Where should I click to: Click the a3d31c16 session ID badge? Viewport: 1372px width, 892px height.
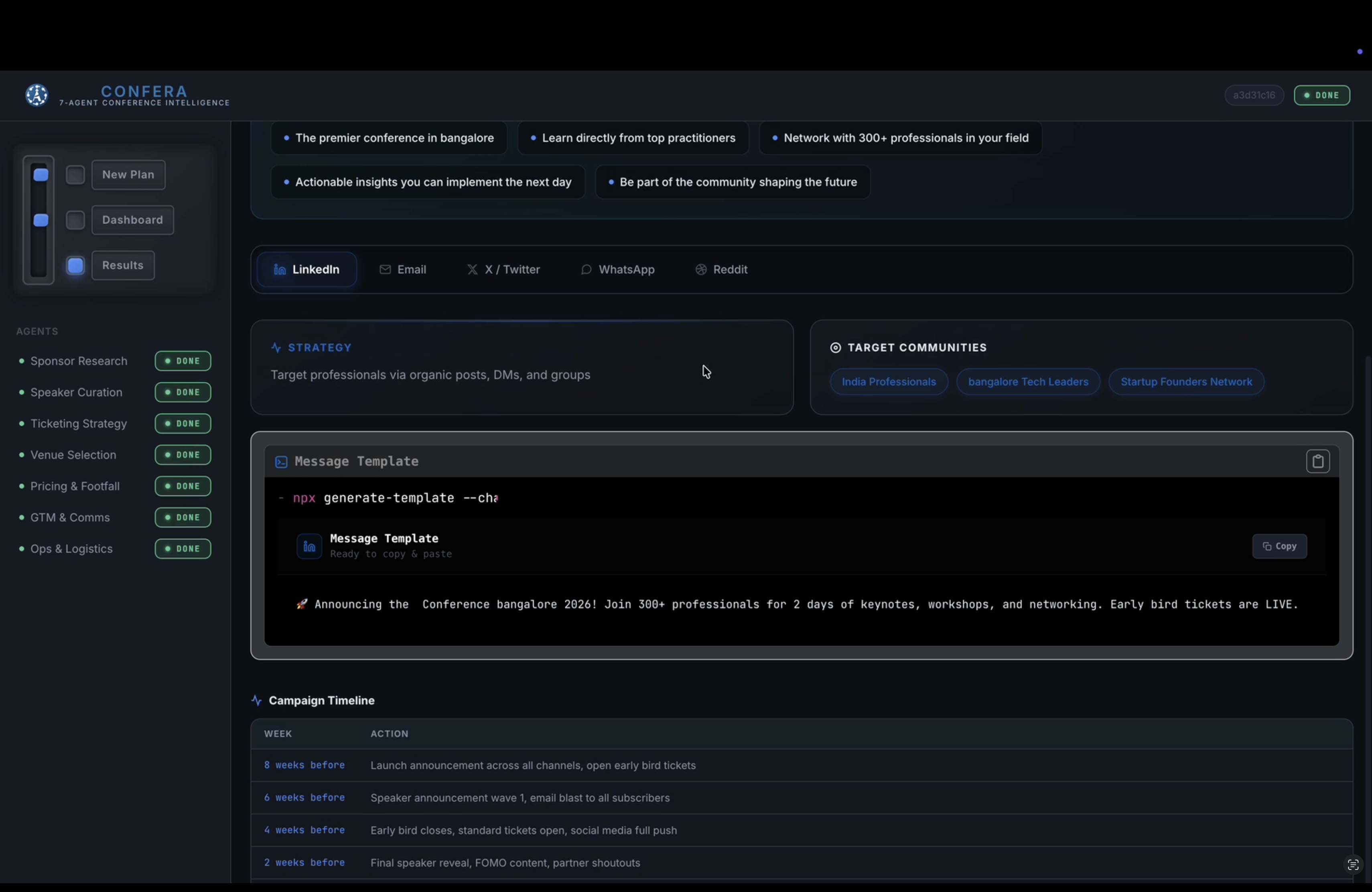pos(1254,95)
